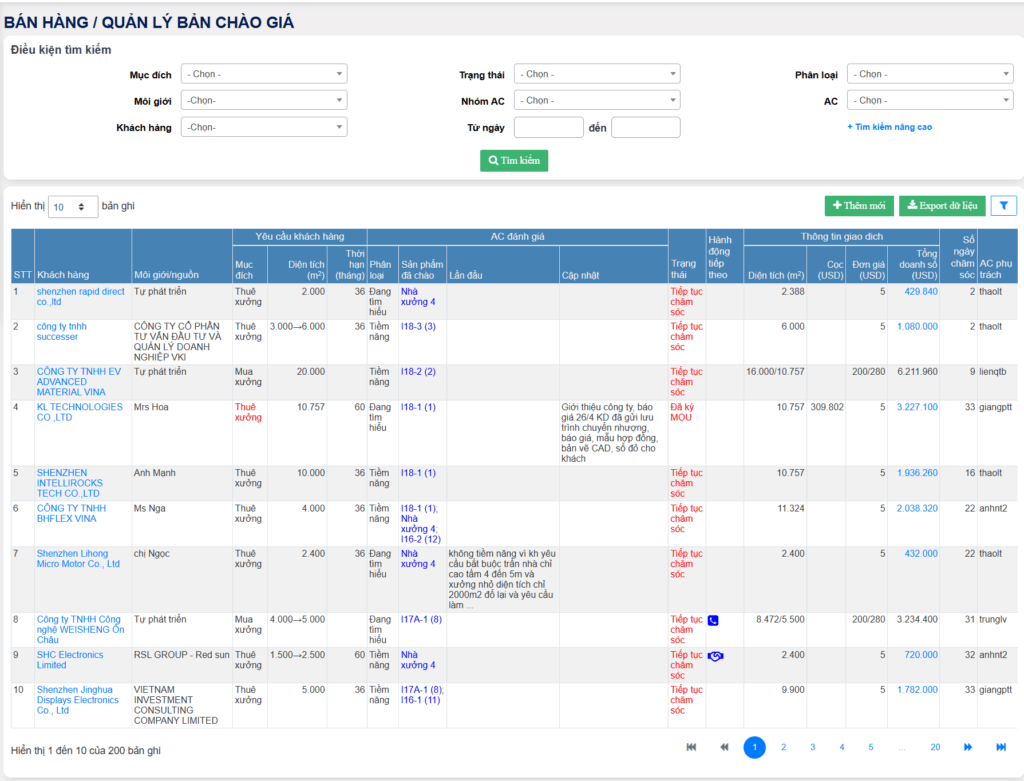Jump to first page in pagination
This screenshot has width=1024, height=781.
pyautogui.click(x=690, y=747)
